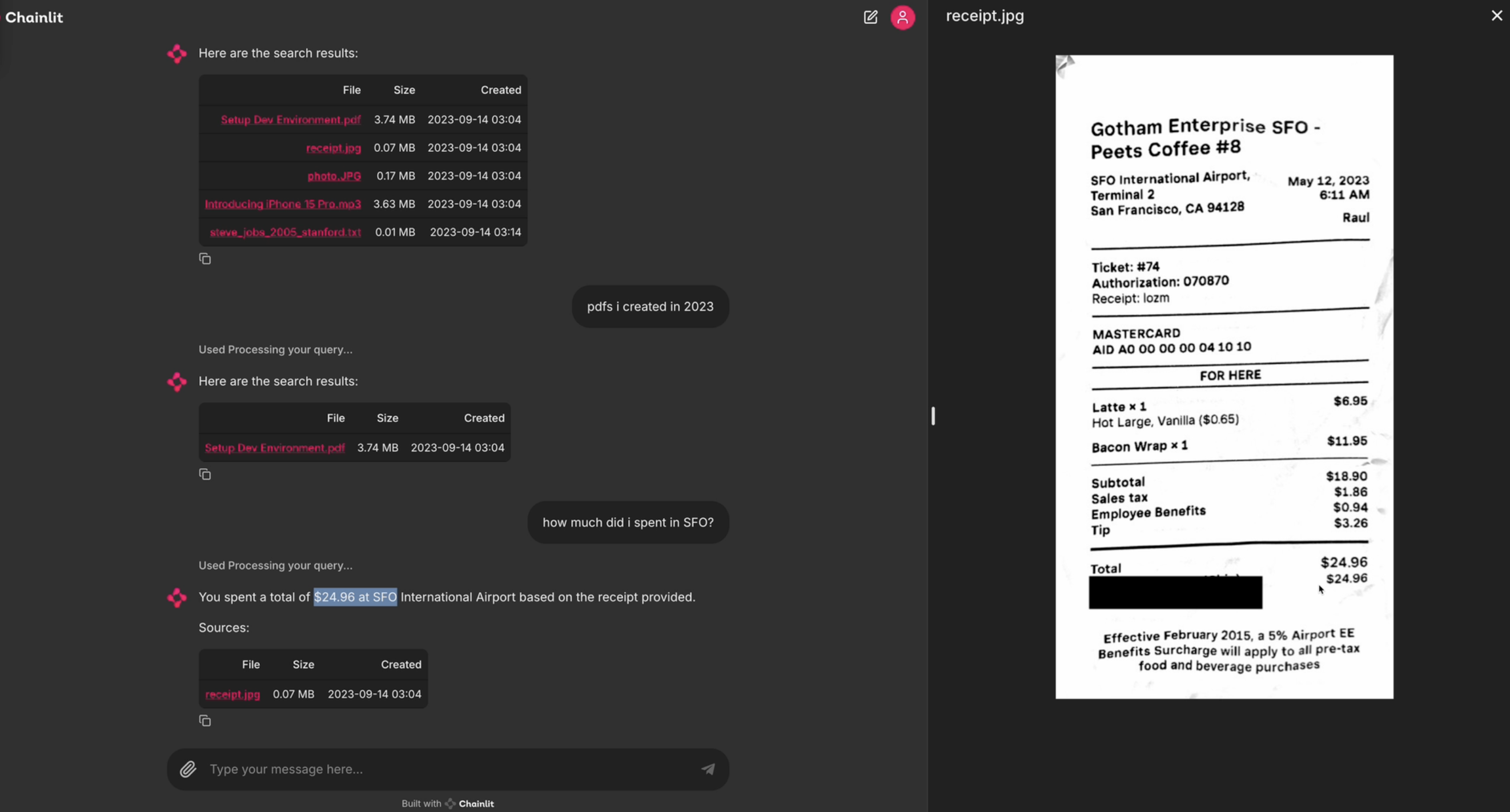The height and width of the screenshot is (812, 1510).
Task: Click the '2023-09-14 03:14' created cell
Action: click(475, 232)
